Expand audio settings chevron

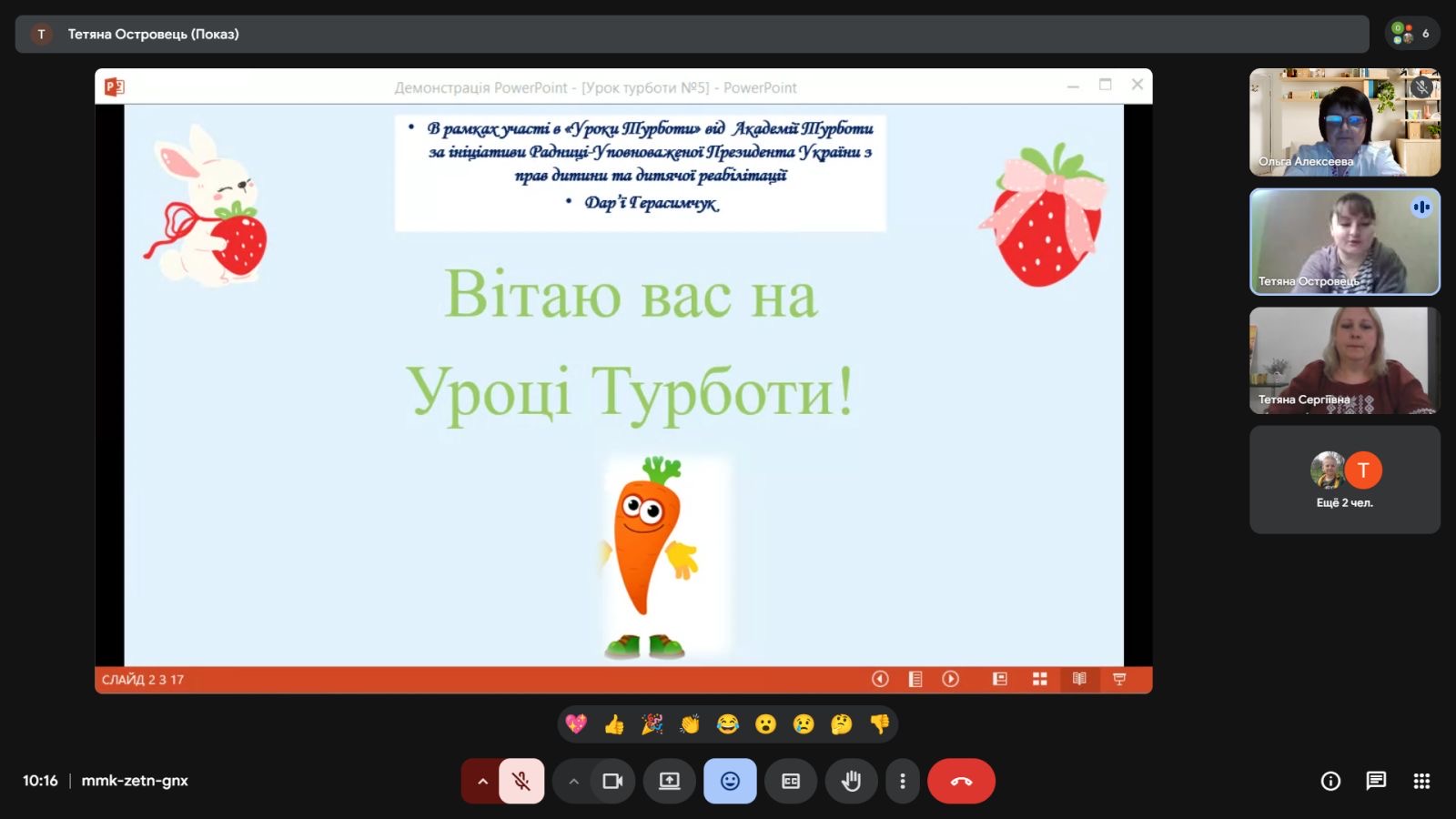tap(482, 781)
